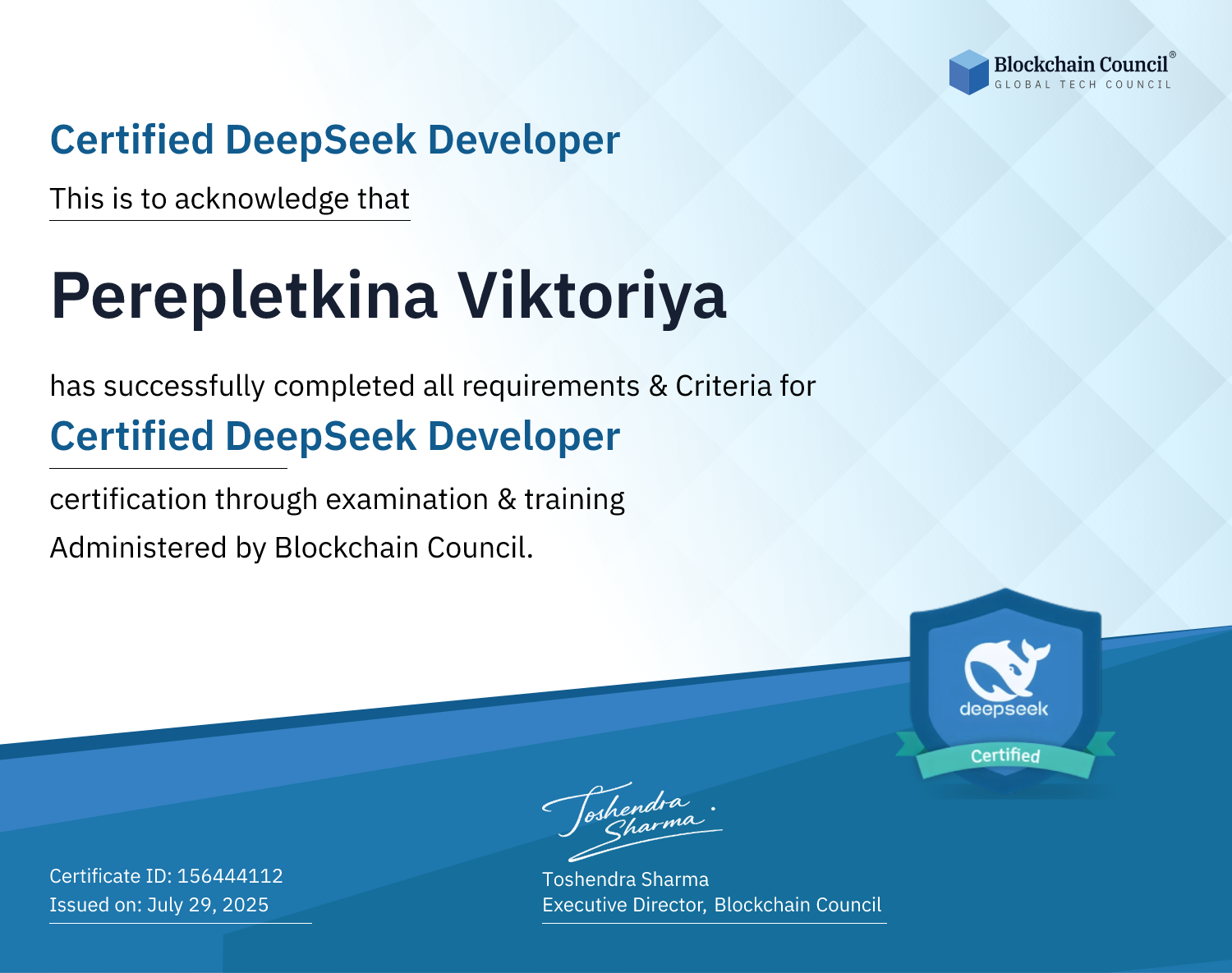The image size is (1232, 973).
Task: Click "certification through examination & training" text
Action: pos(338,499)
